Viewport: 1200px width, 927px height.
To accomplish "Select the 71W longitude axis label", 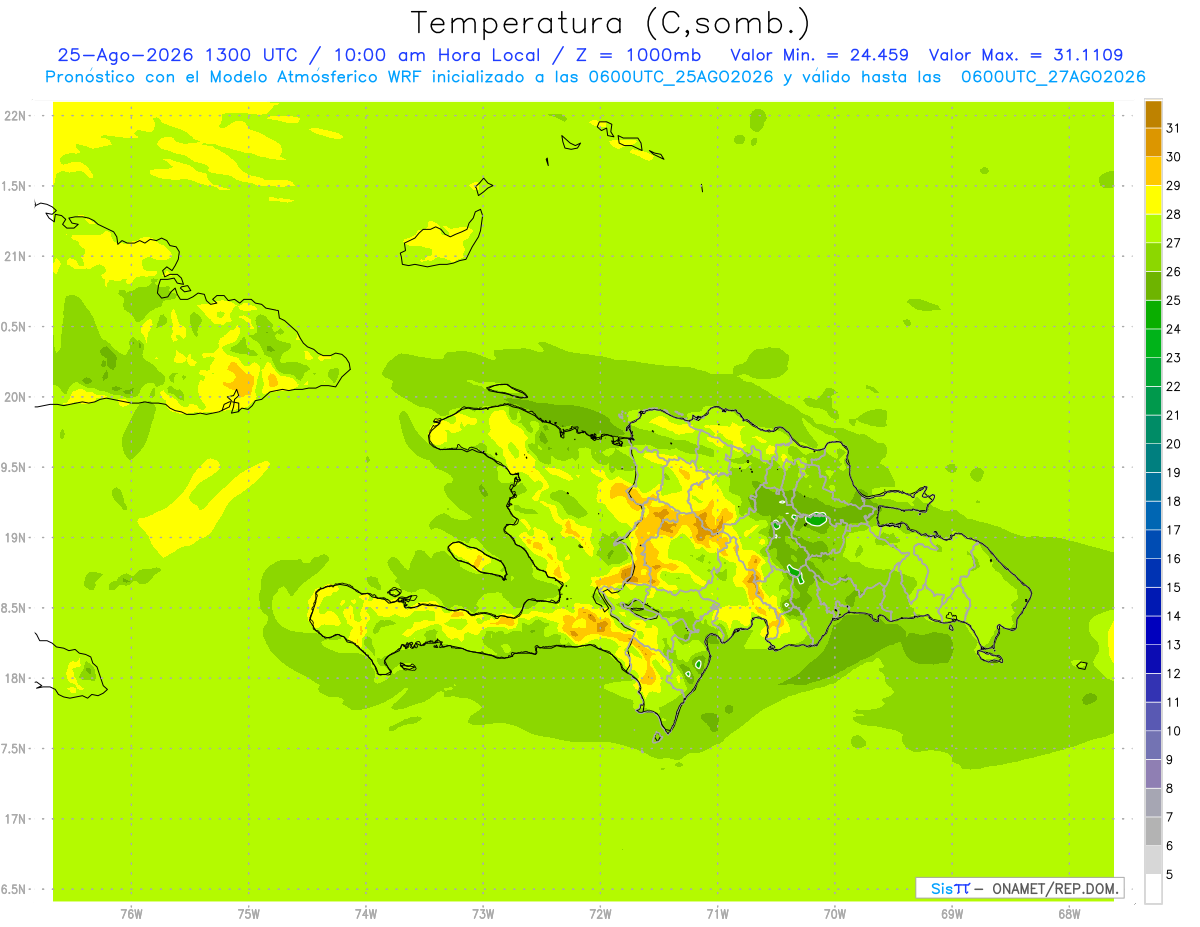I will click(717, 913).
